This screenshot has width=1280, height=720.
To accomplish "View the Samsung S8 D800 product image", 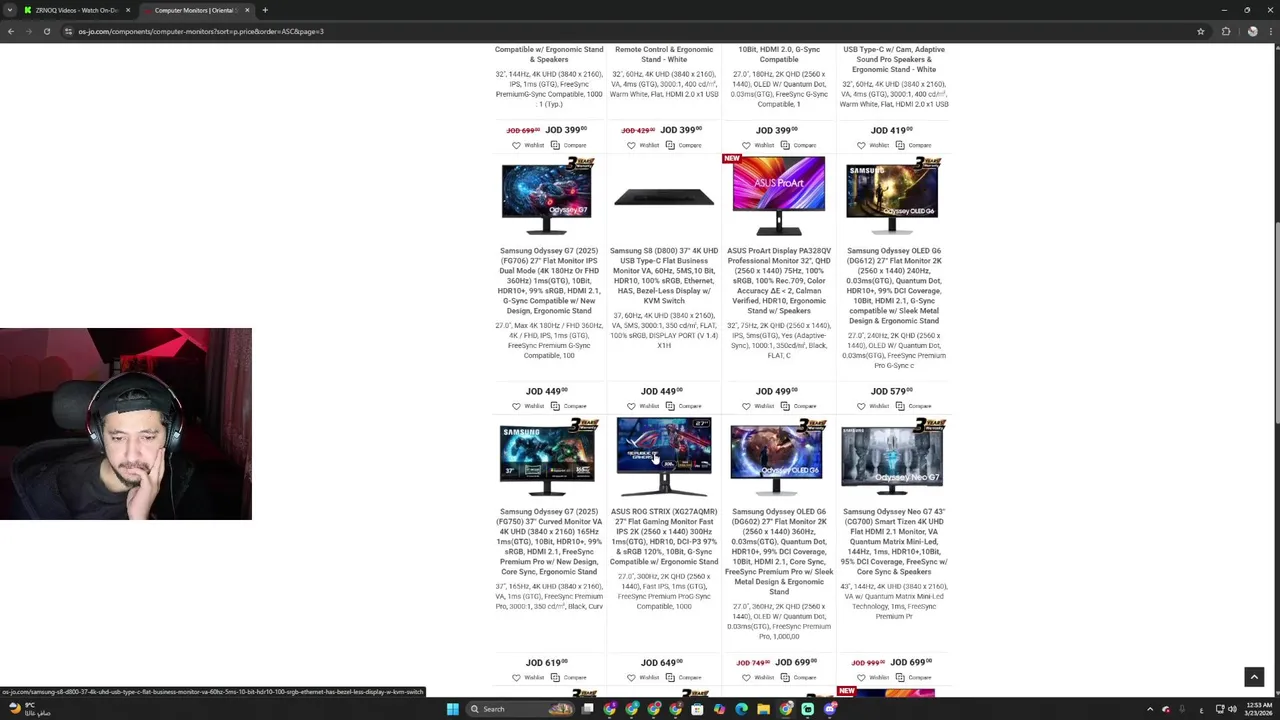I will coord(664,197).
